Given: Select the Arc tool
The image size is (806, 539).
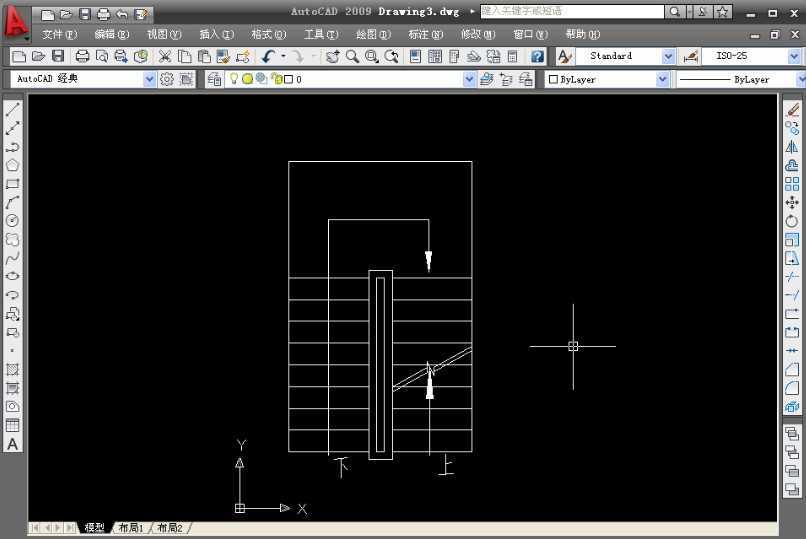Looking at the screenshot, I should tap(12, 202).
